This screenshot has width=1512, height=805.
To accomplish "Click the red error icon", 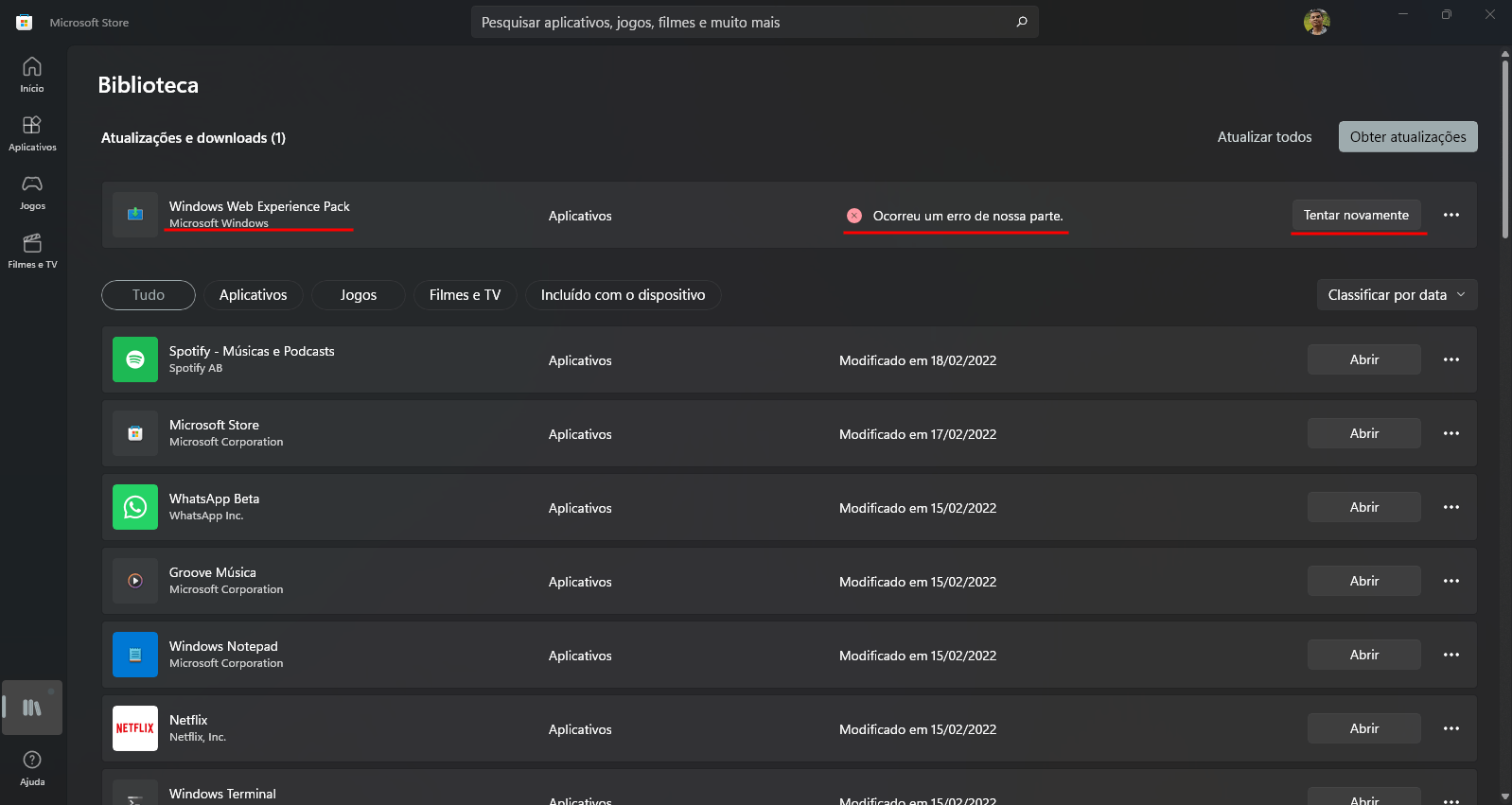I will point(854,216).
